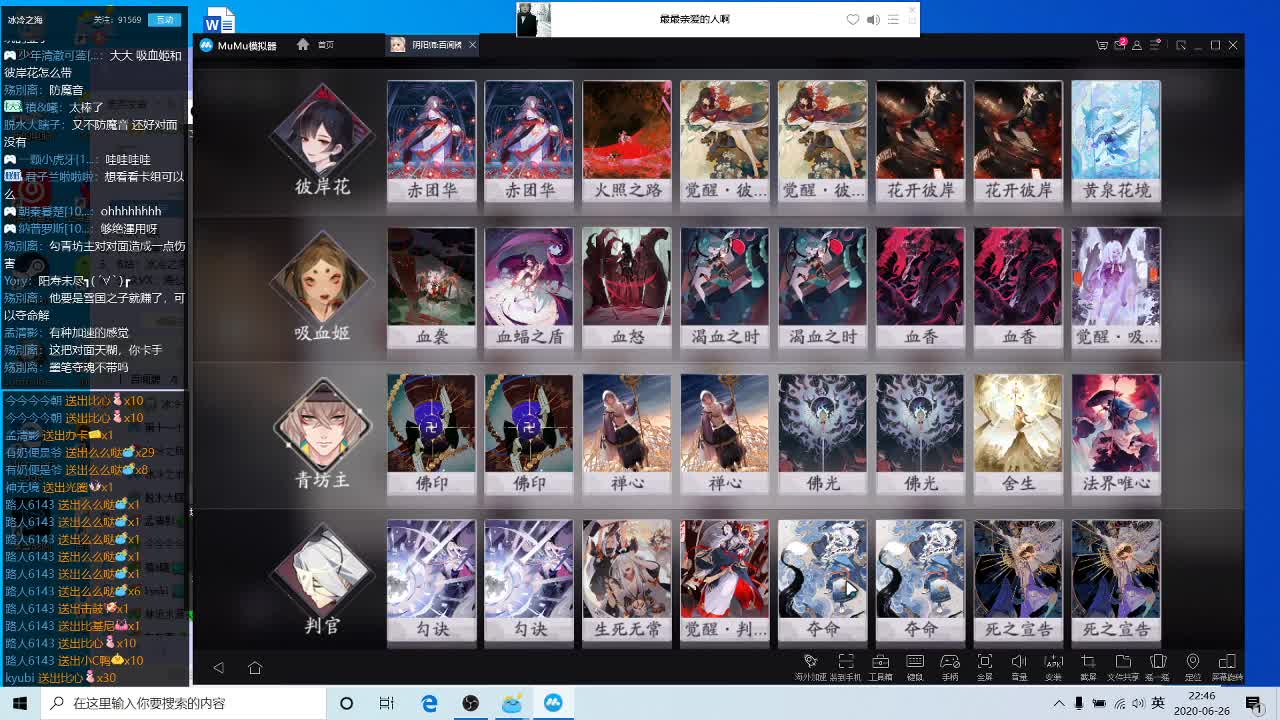Viewport: 1280px width, 720px height.
Task: Open the 血袭 card
Action: (x=431, y=288)
